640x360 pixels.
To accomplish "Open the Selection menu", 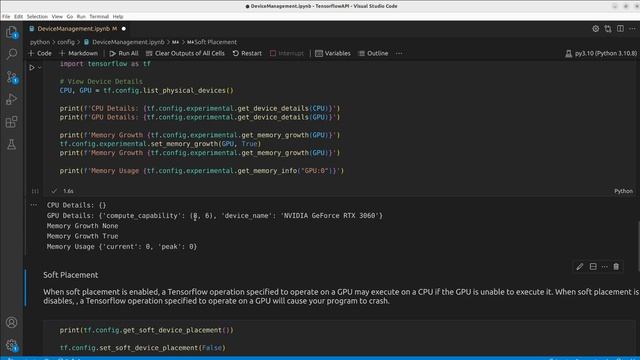I will 37,17.
